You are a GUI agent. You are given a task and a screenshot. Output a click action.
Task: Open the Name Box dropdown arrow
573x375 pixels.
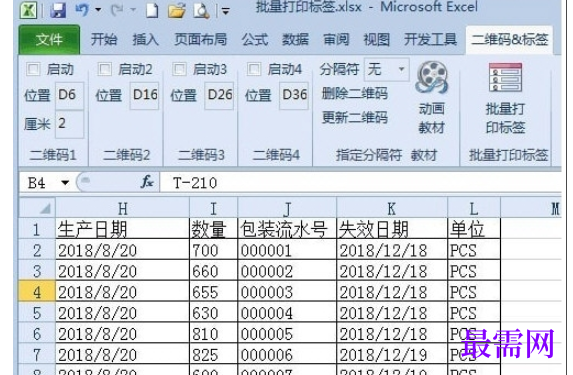[65, 182]
